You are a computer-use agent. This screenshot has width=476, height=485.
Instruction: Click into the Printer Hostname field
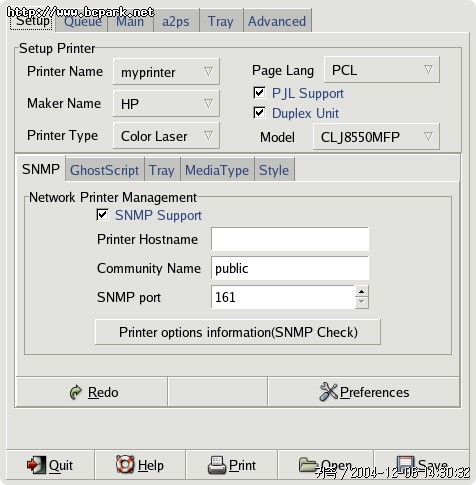tap(290, 239)
